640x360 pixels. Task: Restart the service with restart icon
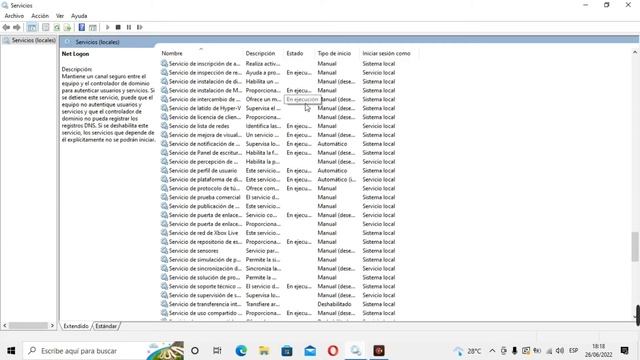click(140, 27)
